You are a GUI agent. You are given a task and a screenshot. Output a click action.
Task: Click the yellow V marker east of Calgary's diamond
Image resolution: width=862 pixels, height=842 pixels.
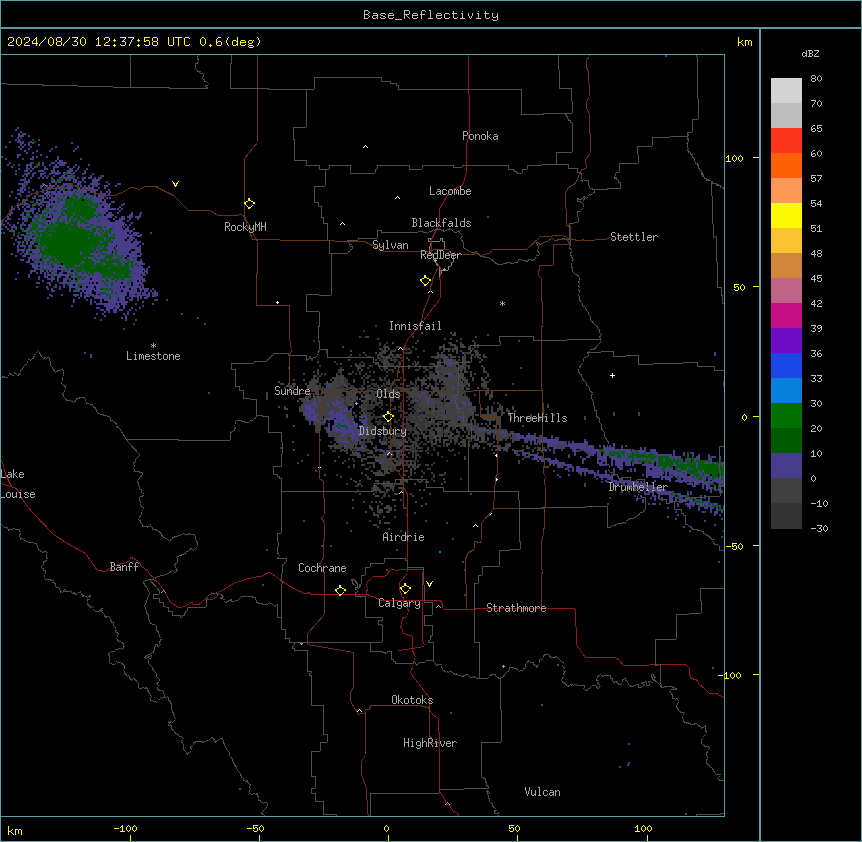coord(429,584)
